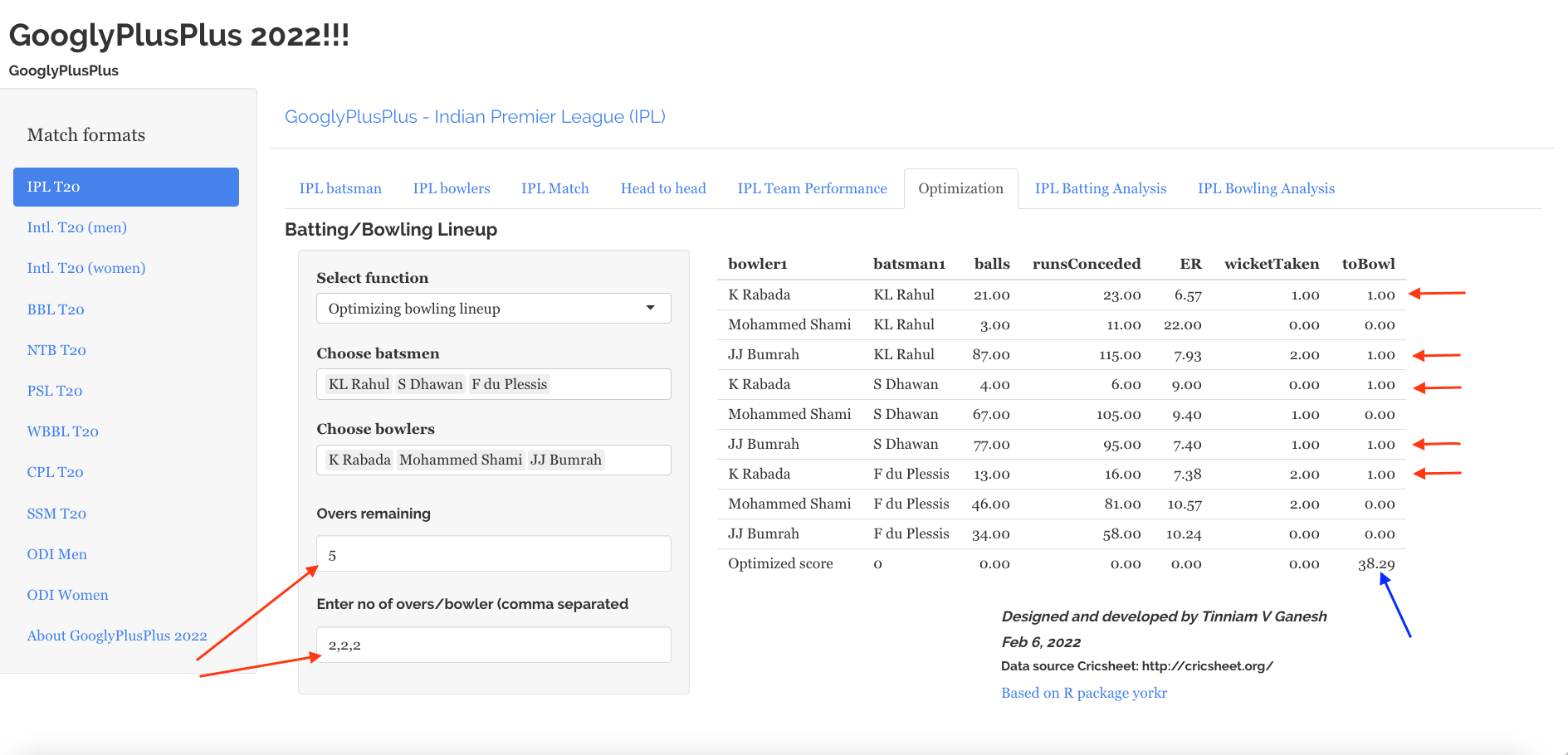Viewport: 1568px width, 755px height.
Task: Follow the Based on R package yorkr link
Action: [x=1083, y=693]
